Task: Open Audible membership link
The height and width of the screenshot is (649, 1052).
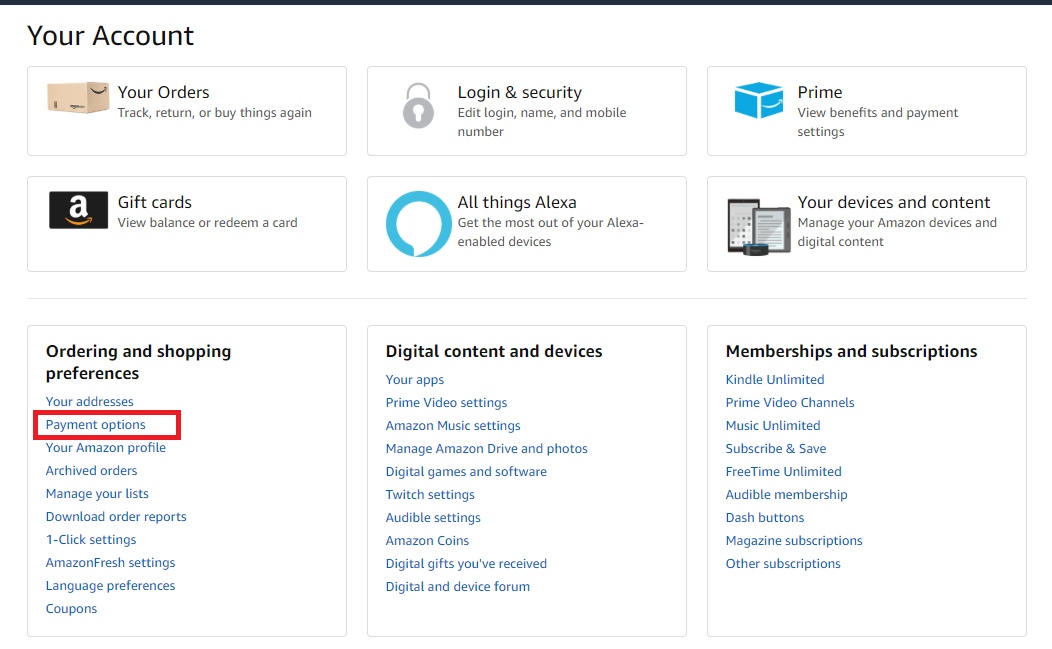Action: tap(786, 495)
